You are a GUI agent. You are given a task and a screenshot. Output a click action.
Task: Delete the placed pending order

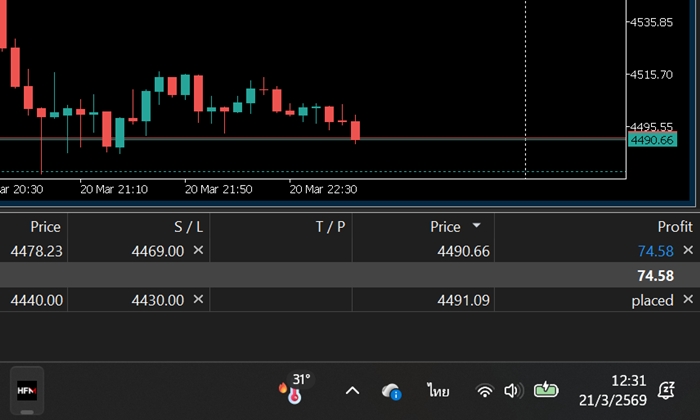click(687, 299)
